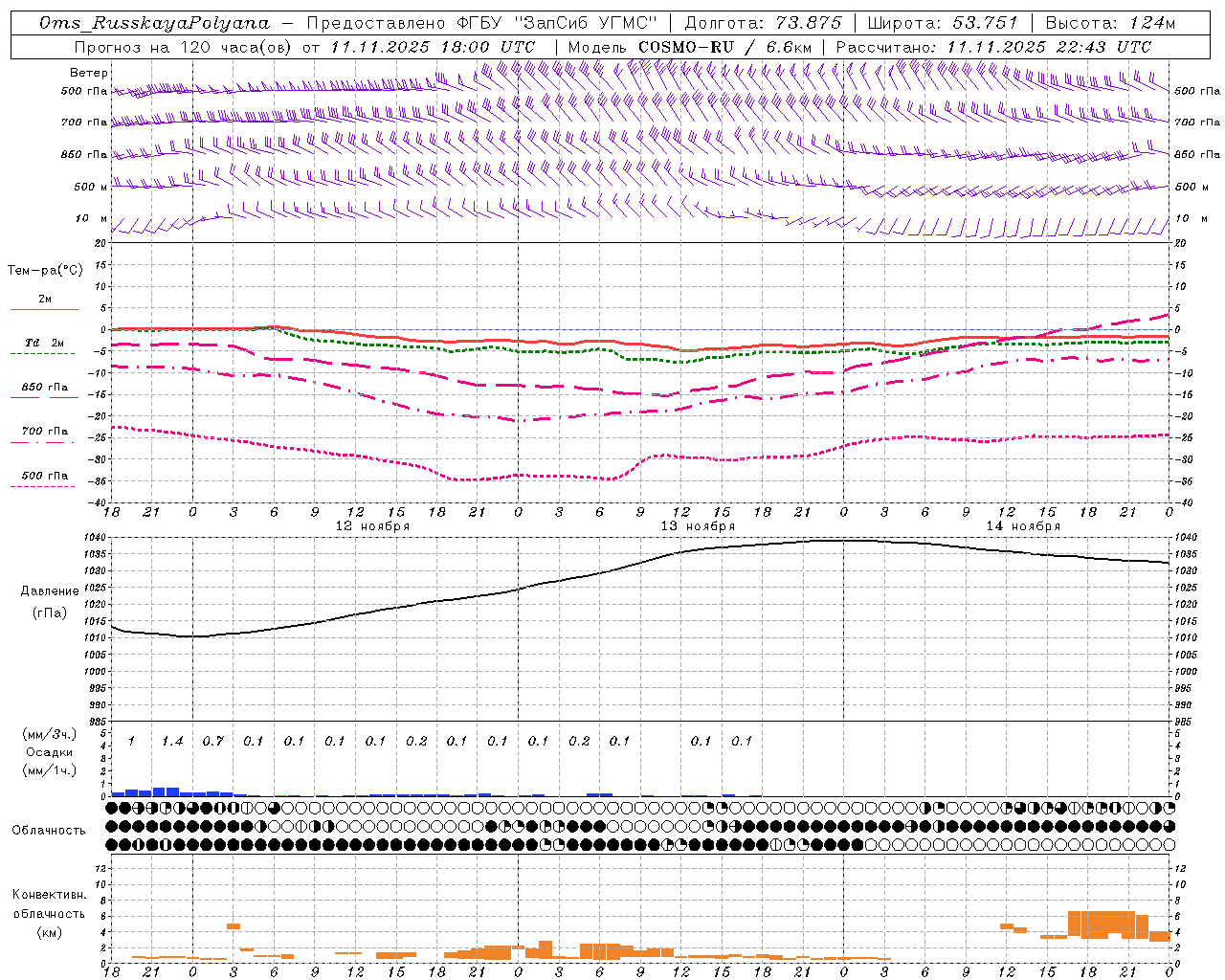Click the Высота: 124м header field
The image size is (1225, 980).
tap(1109, 23)
